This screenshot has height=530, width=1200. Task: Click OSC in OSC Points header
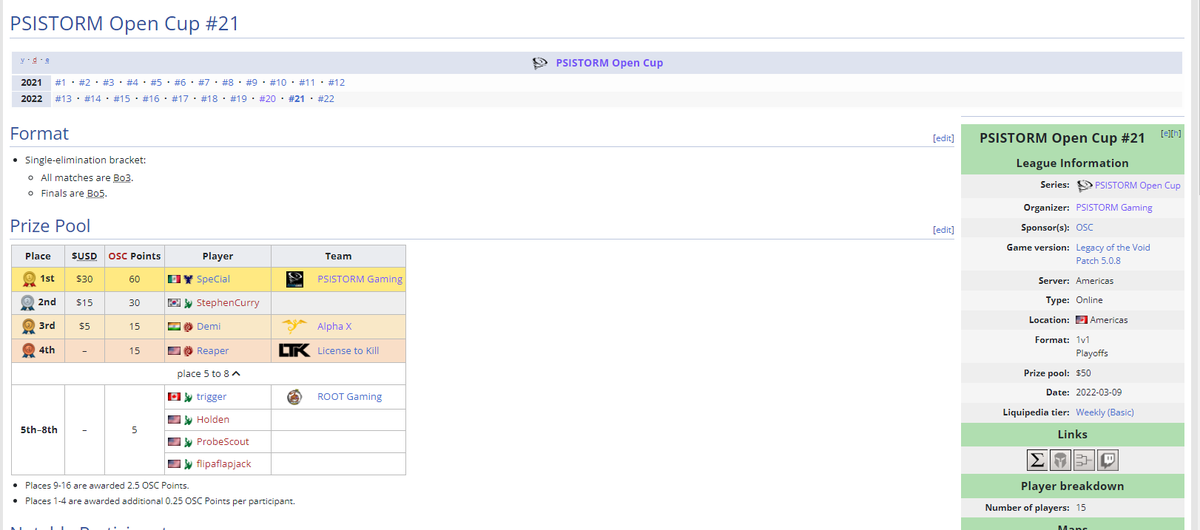pos(116,256)
